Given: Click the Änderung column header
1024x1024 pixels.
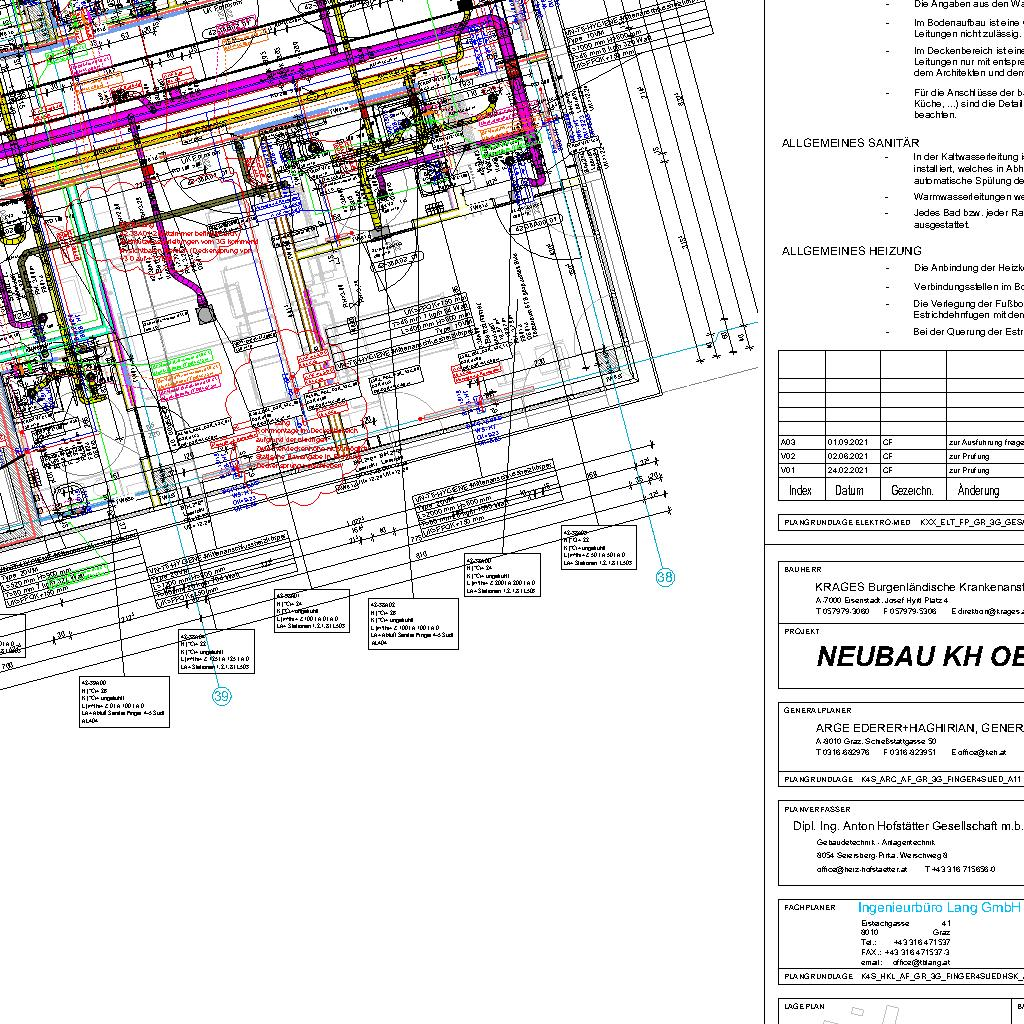Looking at the screenshot, I should pyautogui.click(x=978, y=491).
